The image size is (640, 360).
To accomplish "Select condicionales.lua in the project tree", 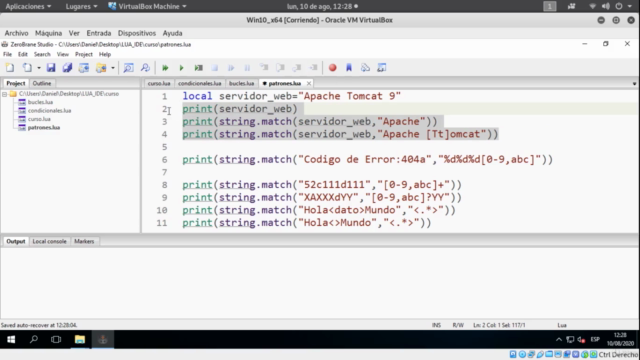I will (x=49, y=111).
